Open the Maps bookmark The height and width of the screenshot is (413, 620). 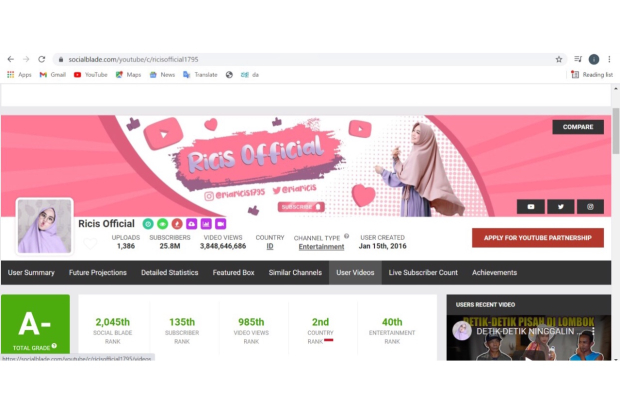coord(128,74)
